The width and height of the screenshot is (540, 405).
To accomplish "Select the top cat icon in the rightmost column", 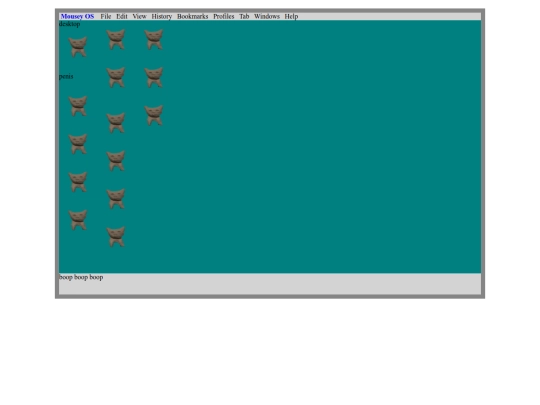I will [x=154, y=39].
